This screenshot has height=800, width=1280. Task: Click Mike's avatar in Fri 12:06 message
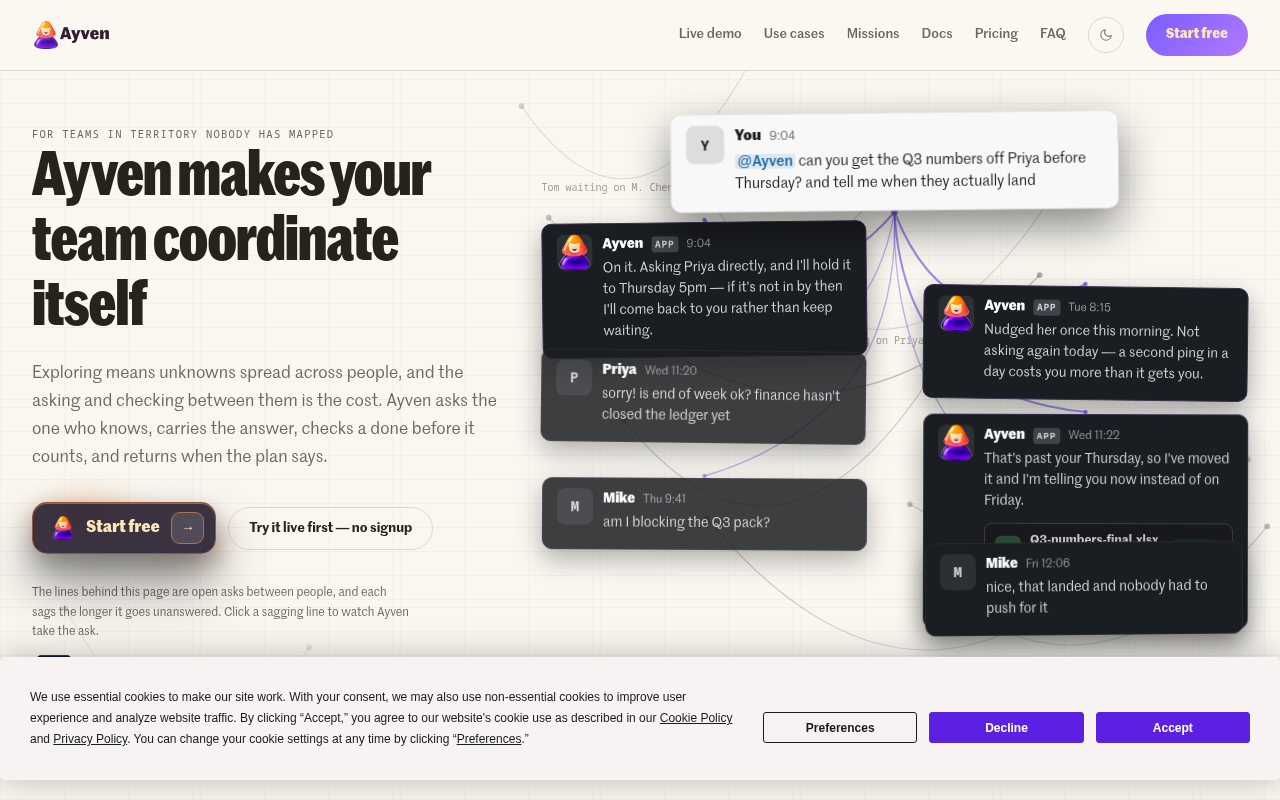coord(958,572)
